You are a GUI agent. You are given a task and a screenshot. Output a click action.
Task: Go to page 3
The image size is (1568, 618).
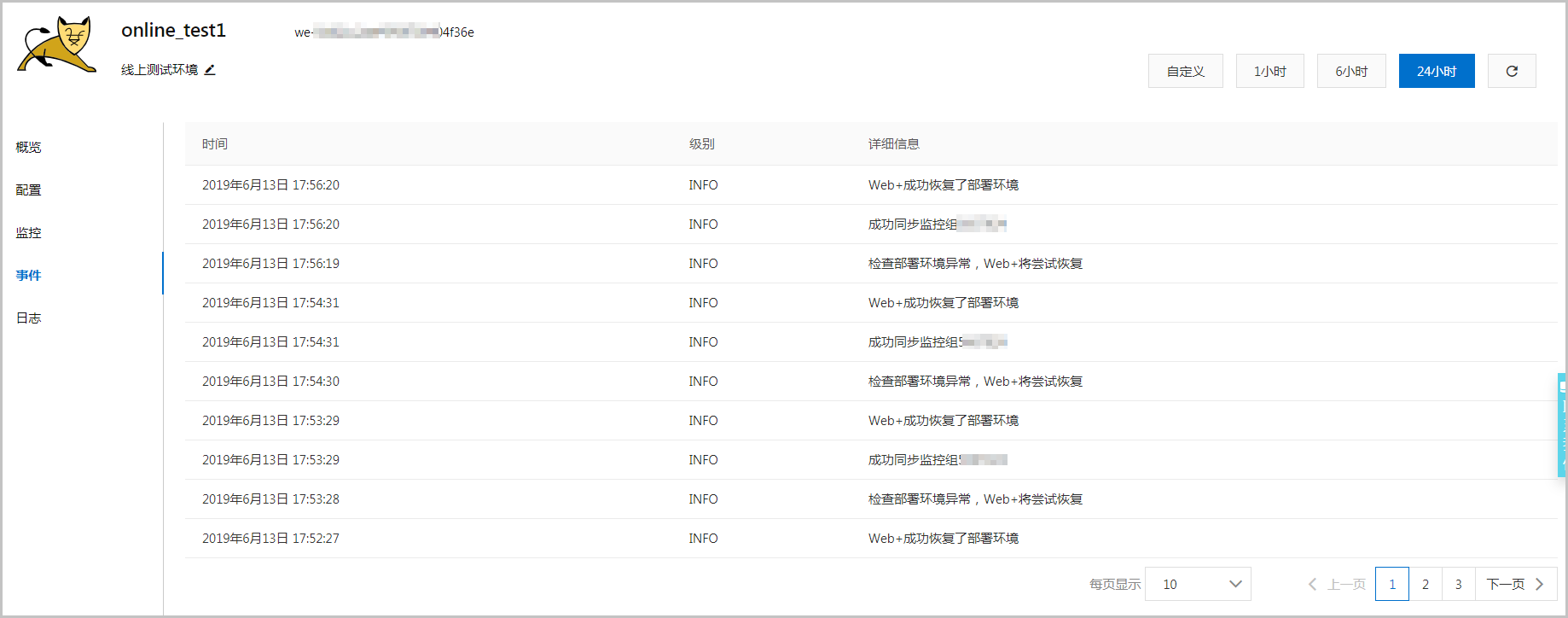pos(1459,584)
